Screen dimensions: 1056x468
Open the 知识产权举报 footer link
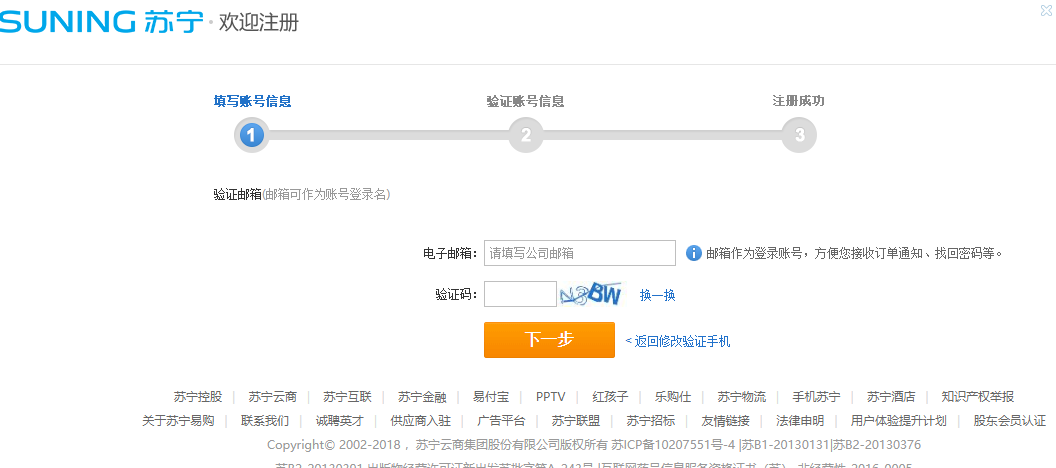(978, 397)
